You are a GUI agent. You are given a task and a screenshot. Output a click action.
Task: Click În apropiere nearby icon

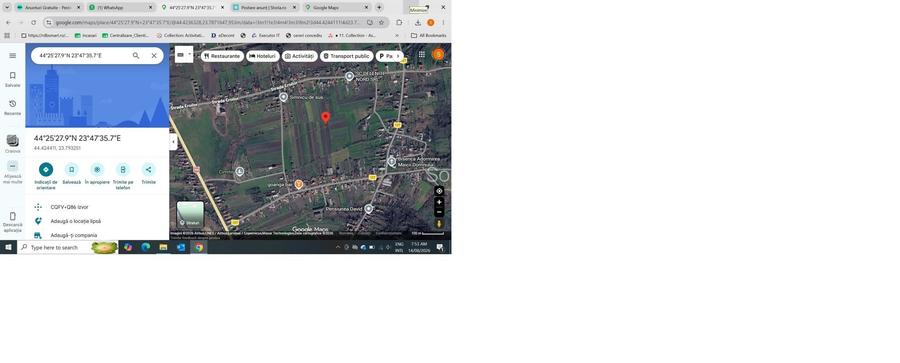tap(97, 169)
